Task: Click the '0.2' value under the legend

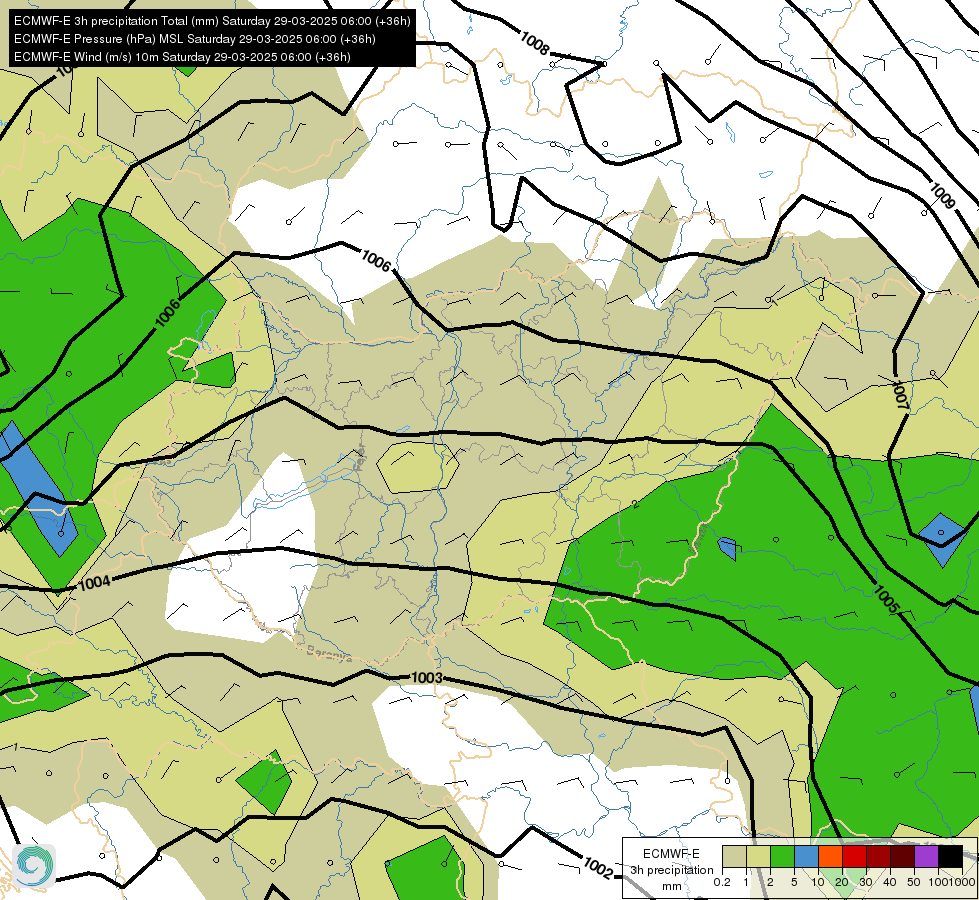Action: 722,883
